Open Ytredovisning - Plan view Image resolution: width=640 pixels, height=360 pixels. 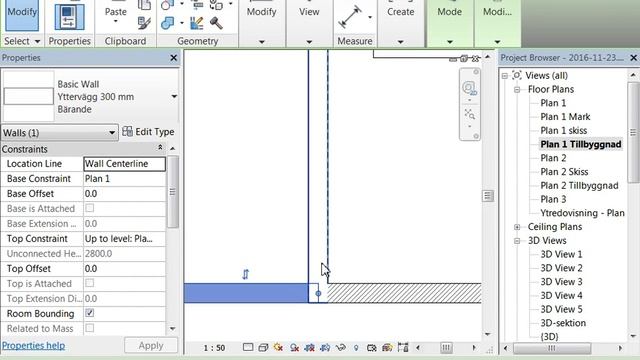pos(582,213)
